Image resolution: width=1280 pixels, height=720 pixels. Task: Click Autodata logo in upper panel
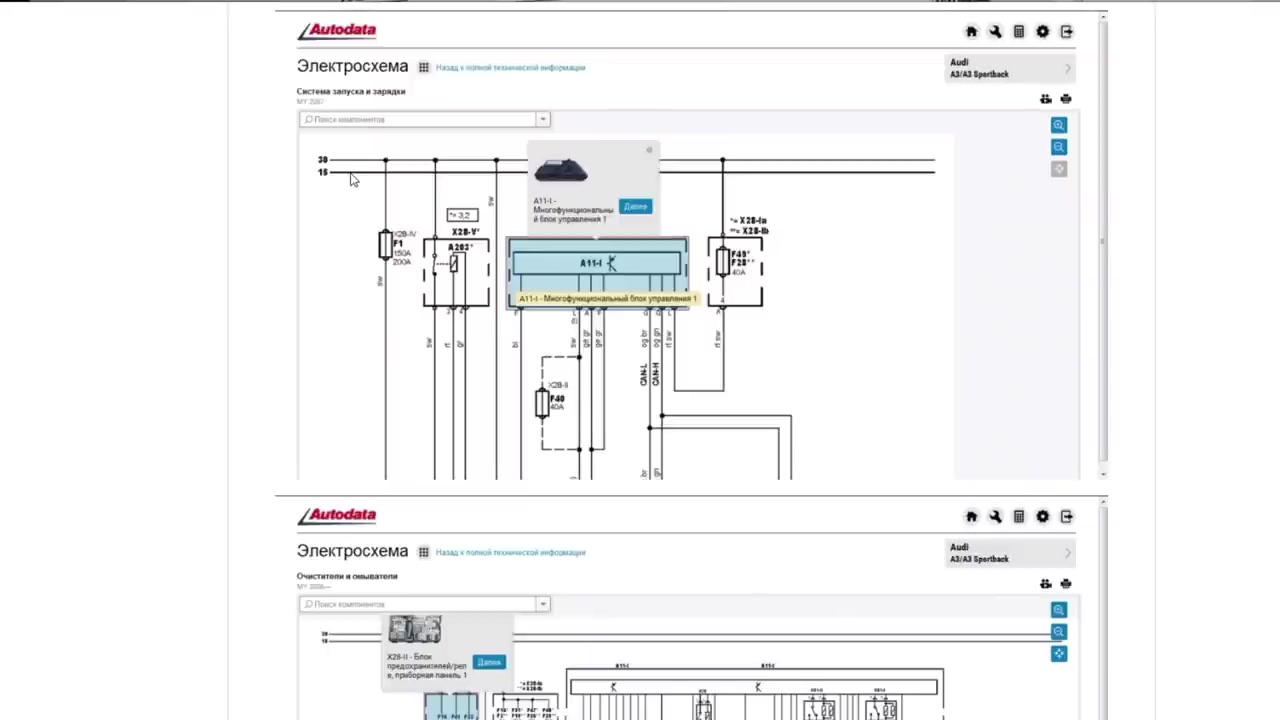(x=337, y=31)
